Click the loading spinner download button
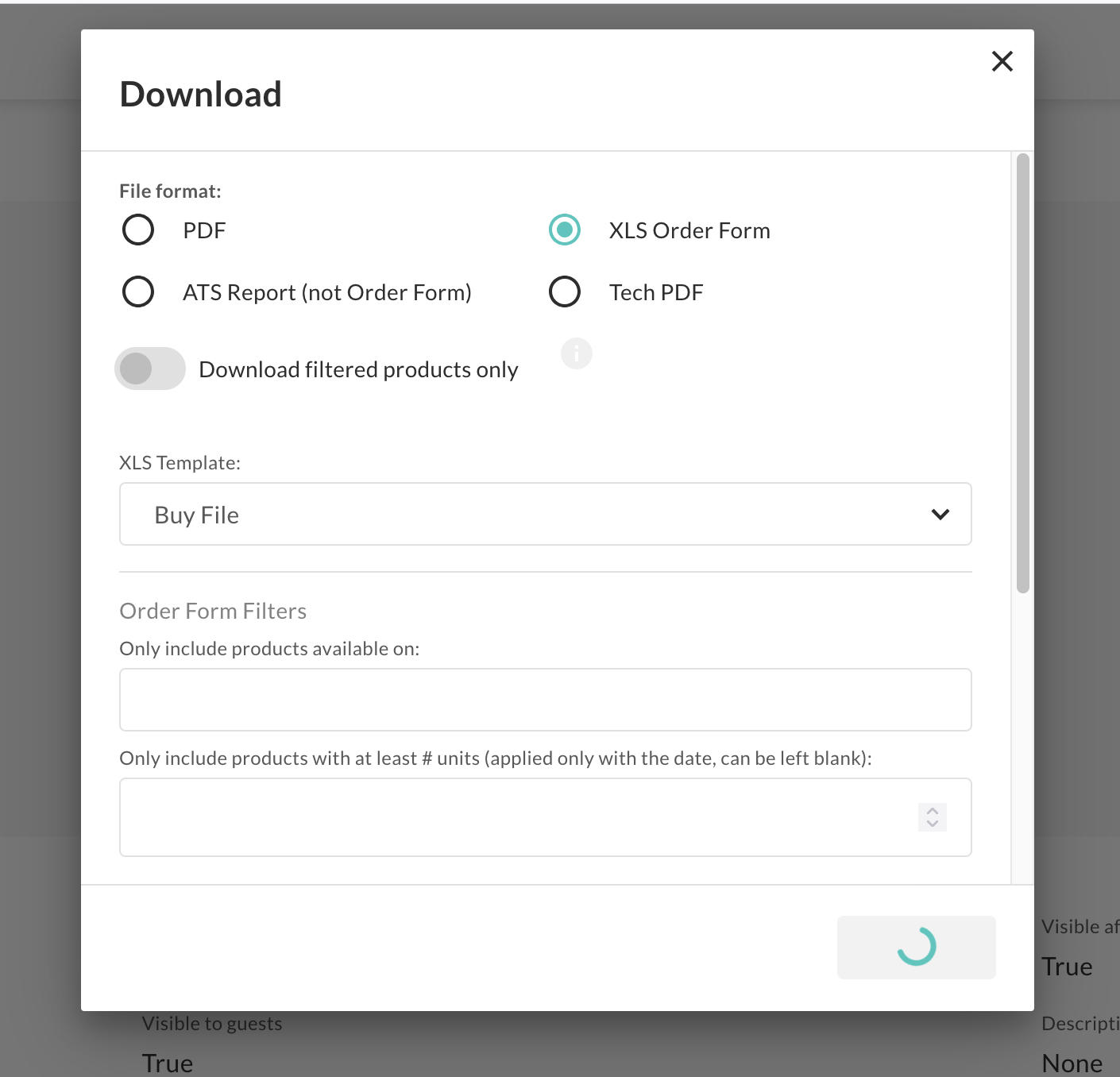This screenshot has width=1120, height=1077. pyautogui.click(x=916, y=947)
